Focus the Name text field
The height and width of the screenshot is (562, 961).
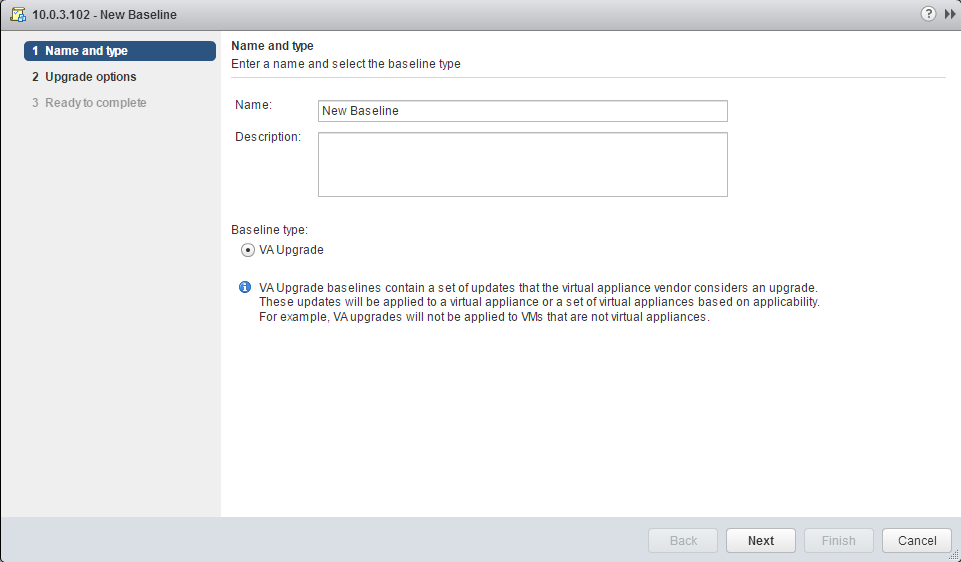click(x=522, y=111)
